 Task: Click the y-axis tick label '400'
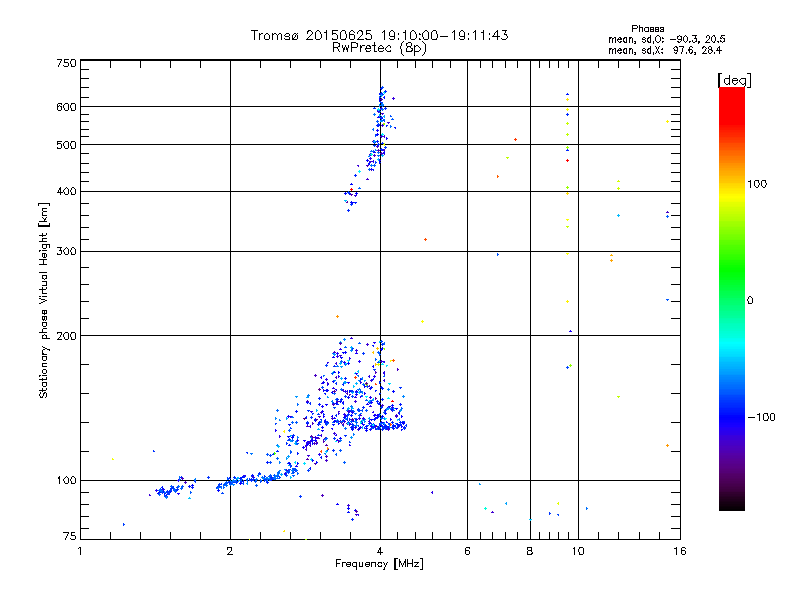(x=66, y=192)
